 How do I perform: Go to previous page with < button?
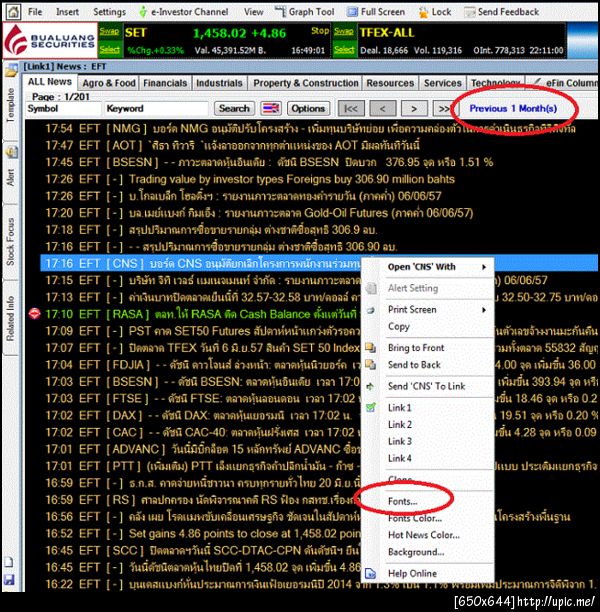383,109
